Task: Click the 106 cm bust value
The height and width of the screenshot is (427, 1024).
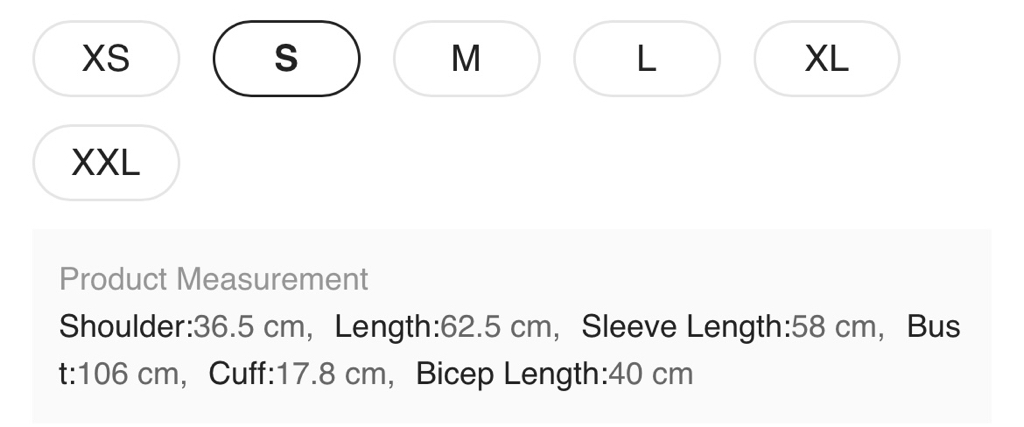Action: (127, 375)
